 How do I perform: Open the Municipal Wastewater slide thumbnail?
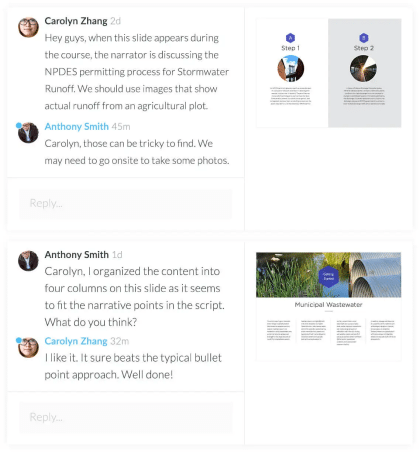pyautogui.click(x=329, y=307)
